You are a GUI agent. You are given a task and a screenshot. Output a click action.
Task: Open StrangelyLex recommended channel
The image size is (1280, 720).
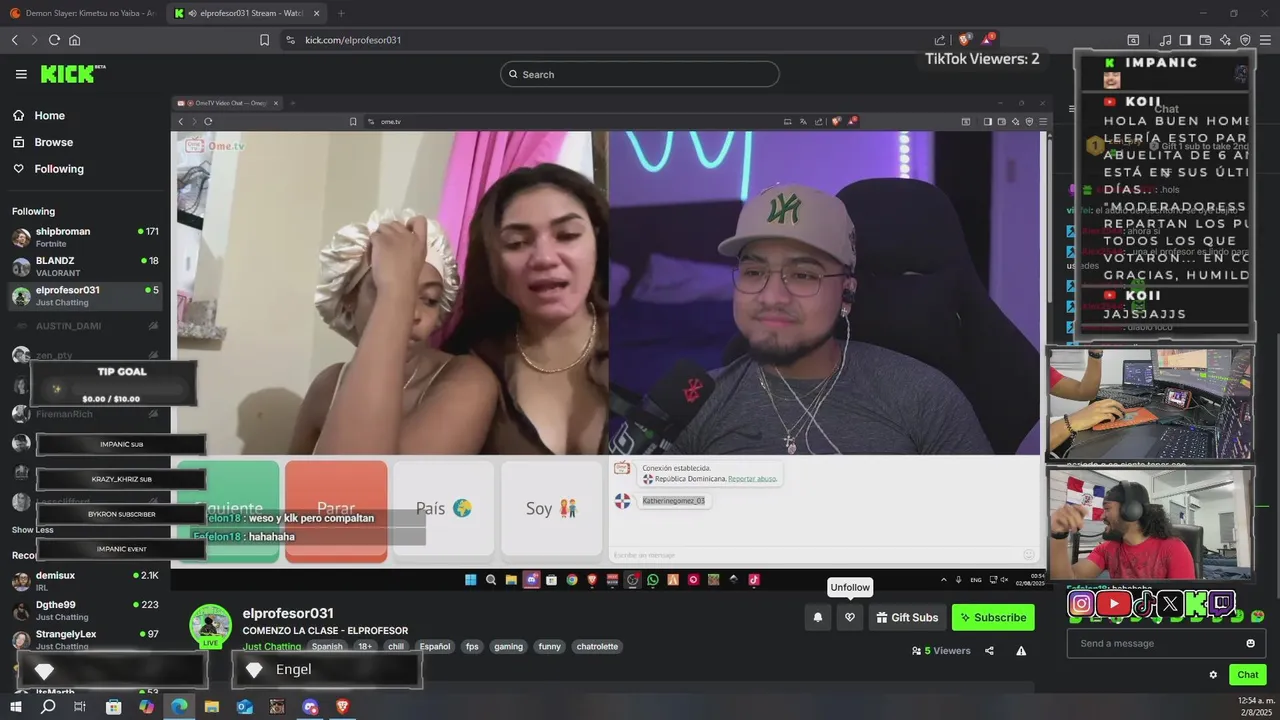pos(85,639)
